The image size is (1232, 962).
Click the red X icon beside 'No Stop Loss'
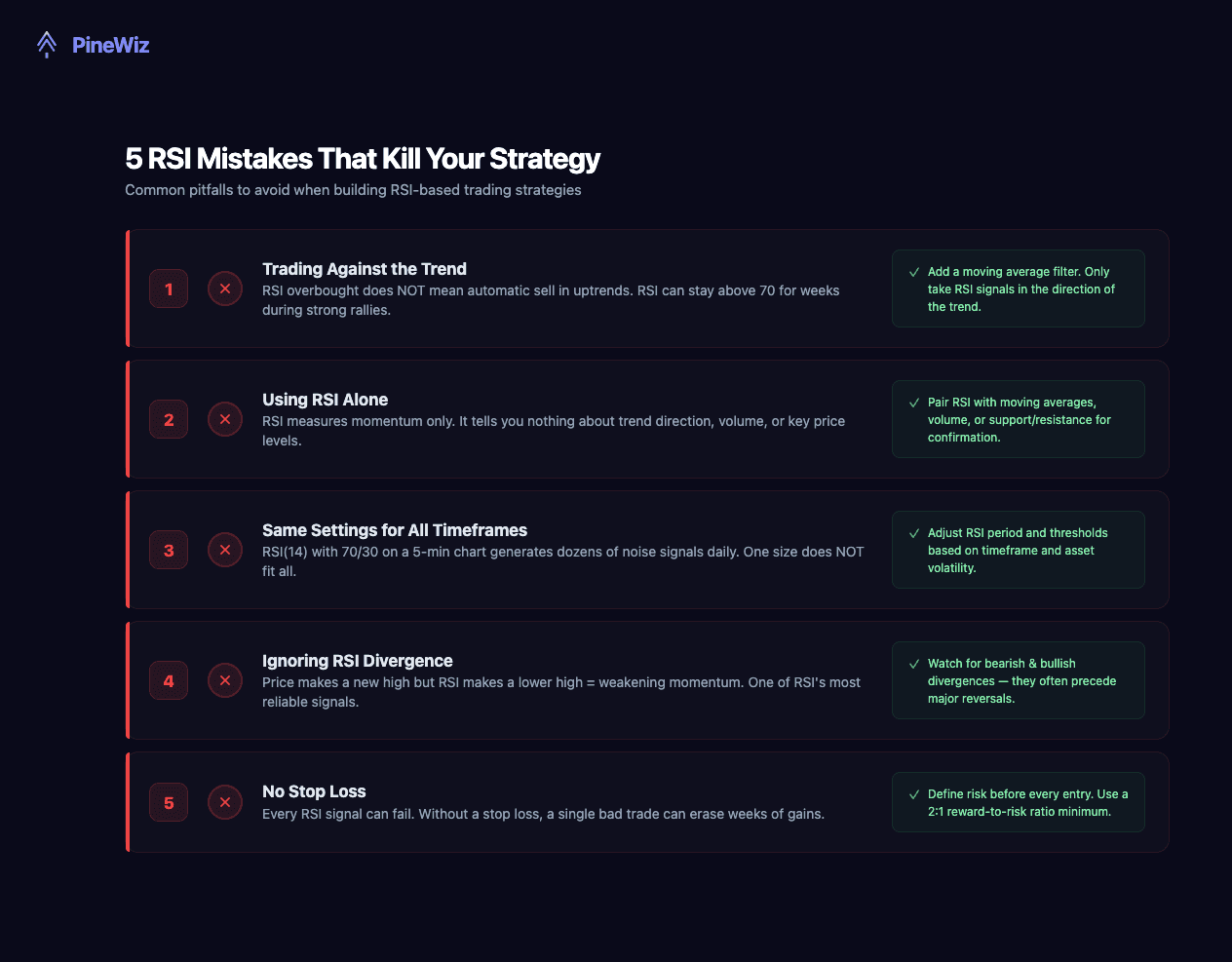(225, 802)
